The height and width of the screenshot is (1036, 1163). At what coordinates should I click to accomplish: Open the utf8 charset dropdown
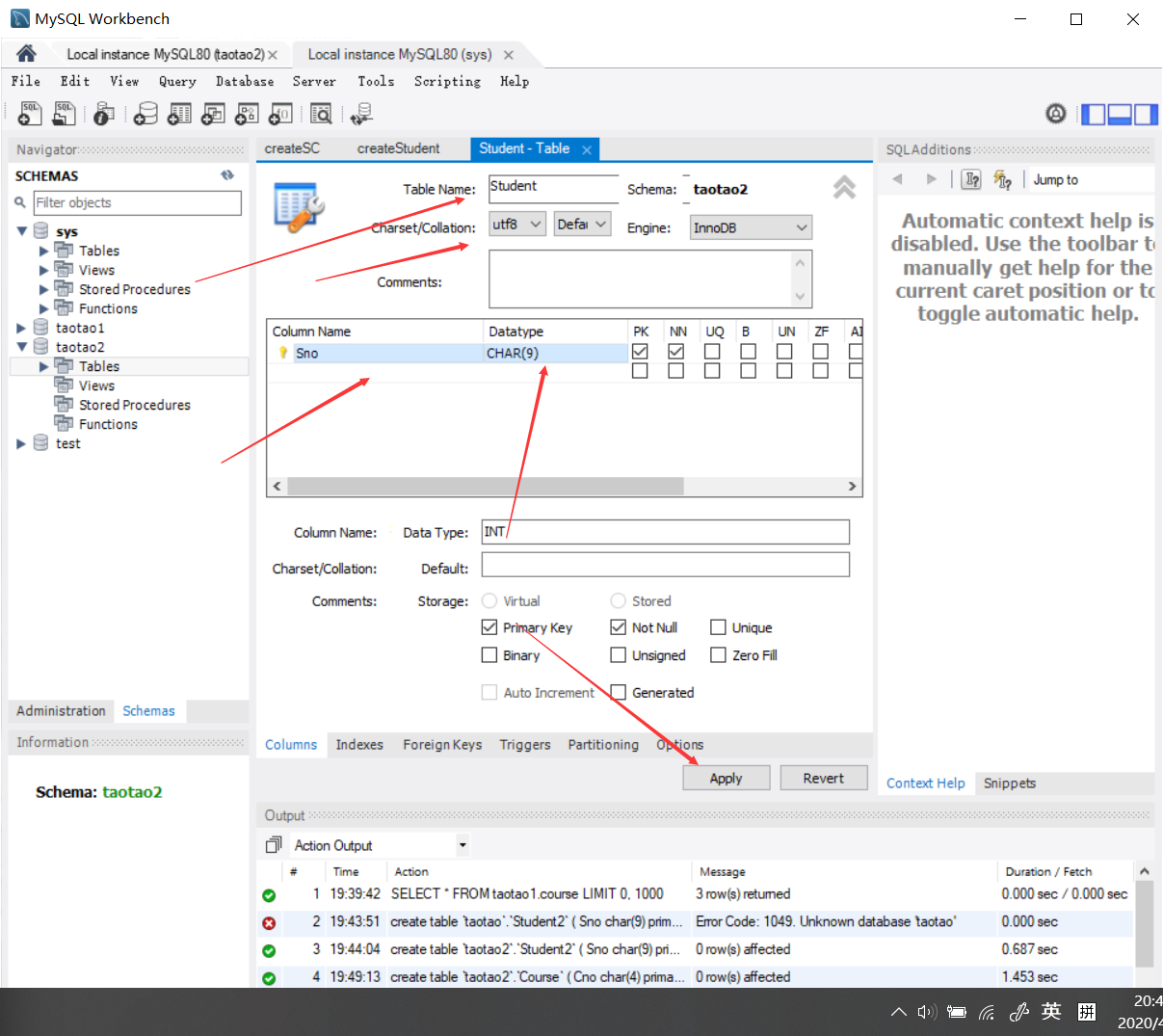point(517,224)
